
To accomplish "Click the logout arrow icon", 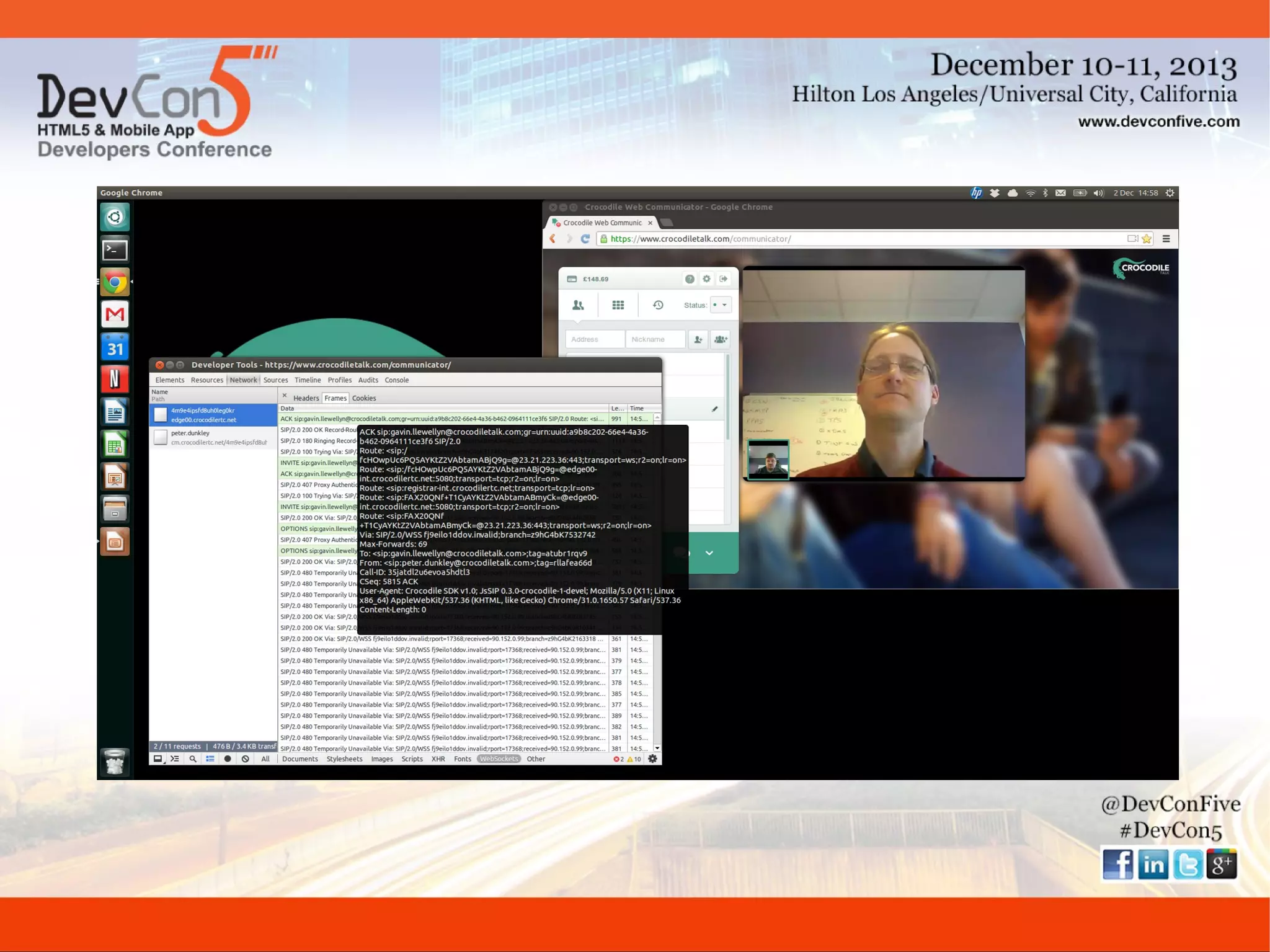I will pos(724,279).
